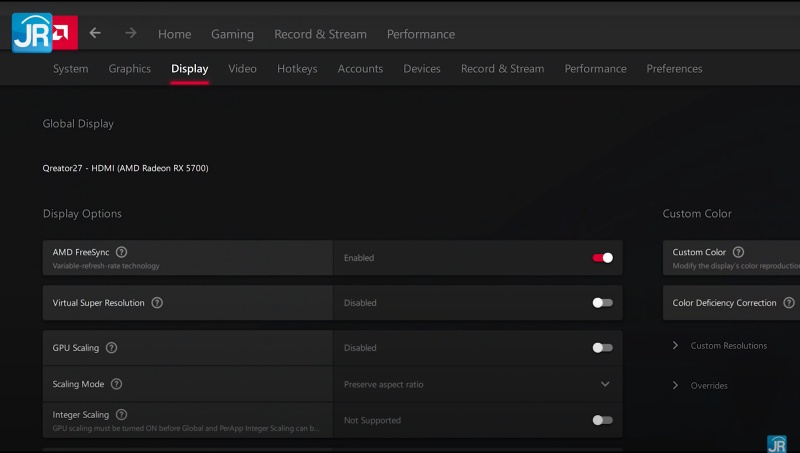Open help for AMD FreeSync
Viewport: 800px width, 453px height.
pos(121,252)
